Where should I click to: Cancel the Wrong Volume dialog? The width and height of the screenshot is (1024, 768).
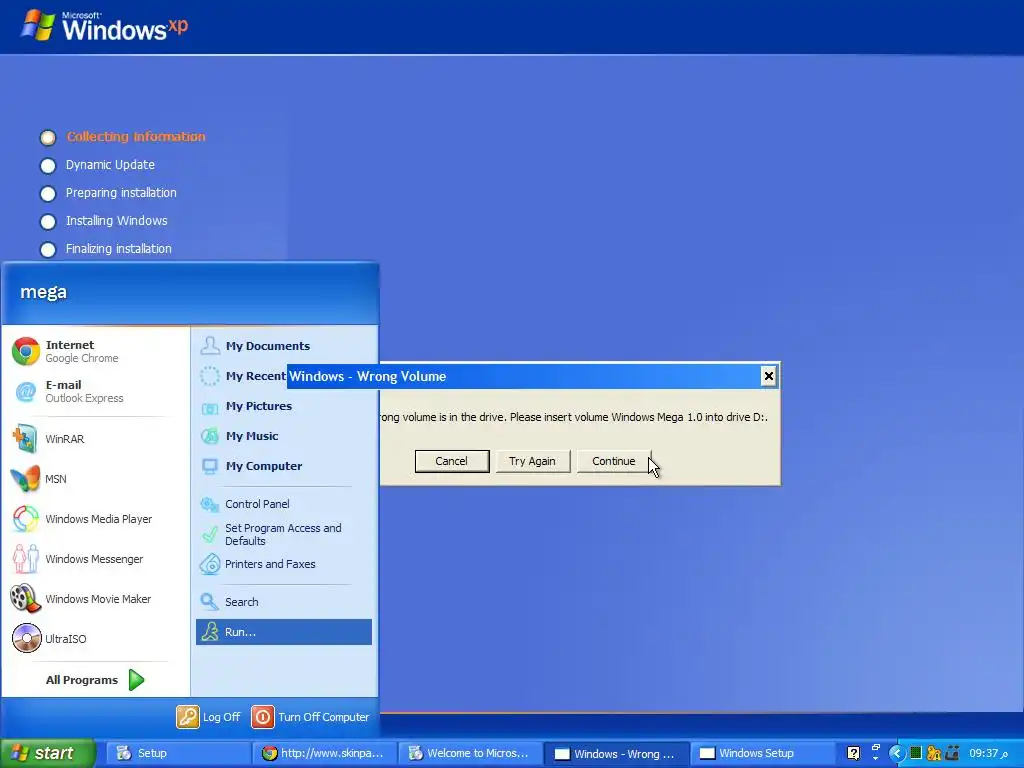pyautogui.click(x=452, y=461)
